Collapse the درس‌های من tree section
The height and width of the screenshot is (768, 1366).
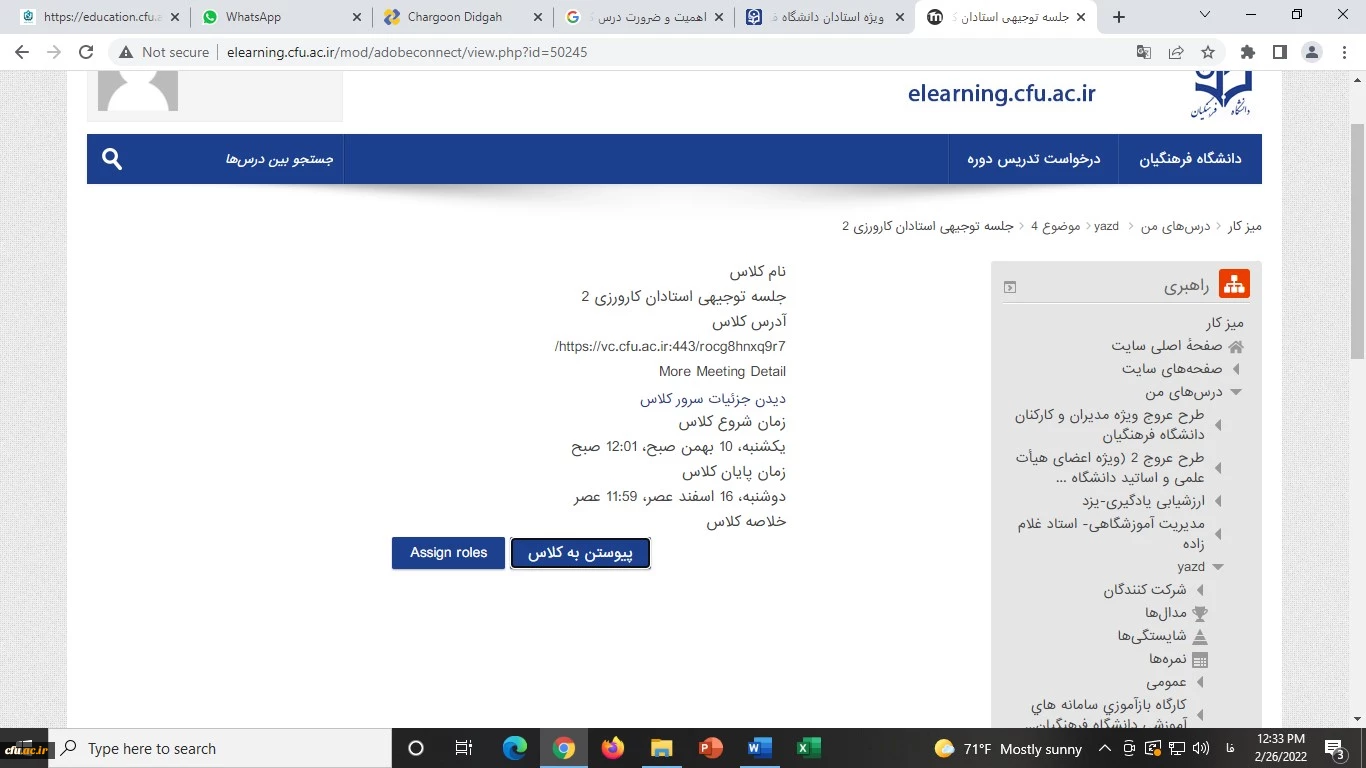[x=1236, y=393]
